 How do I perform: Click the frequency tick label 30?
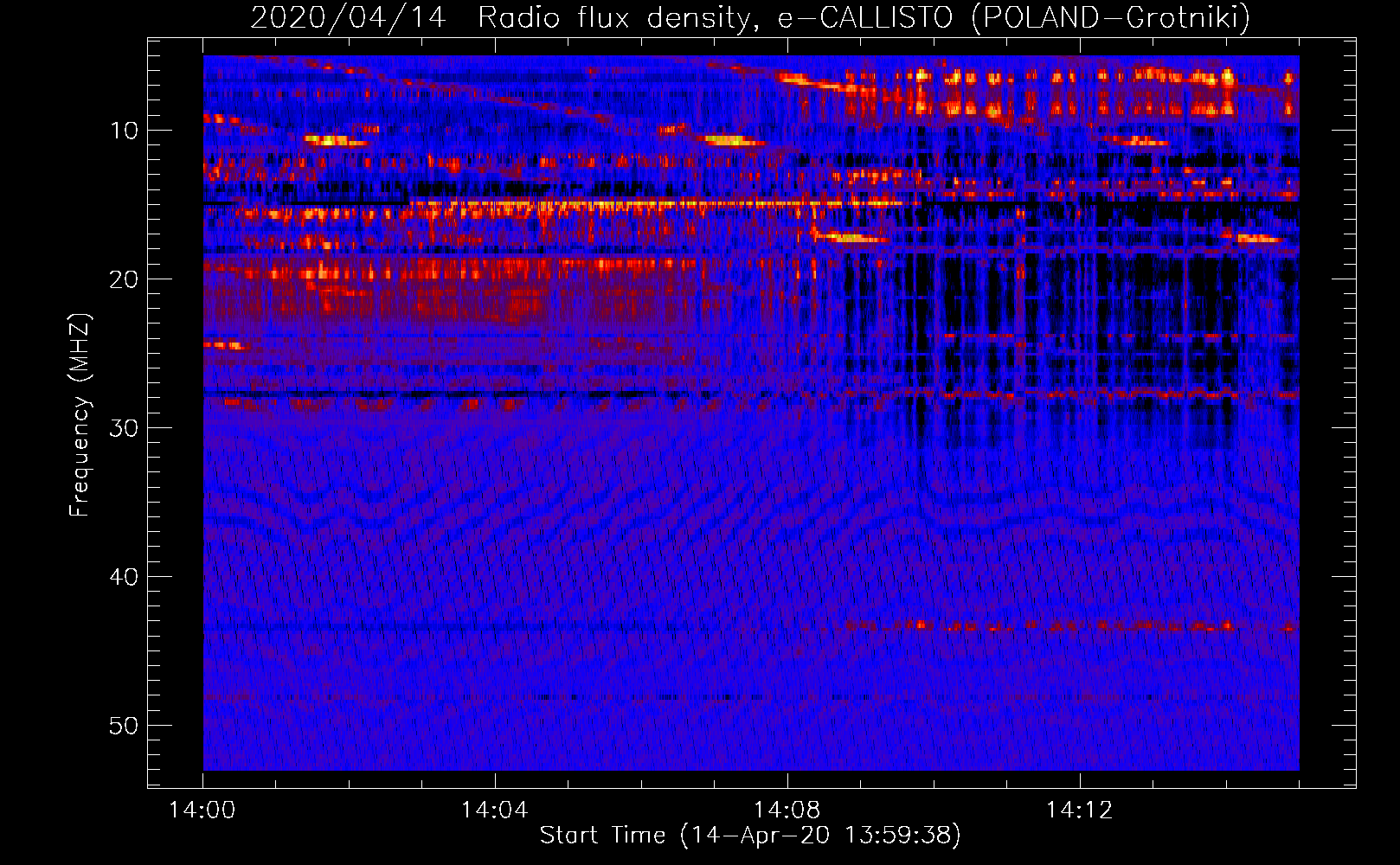click(124, 428)
